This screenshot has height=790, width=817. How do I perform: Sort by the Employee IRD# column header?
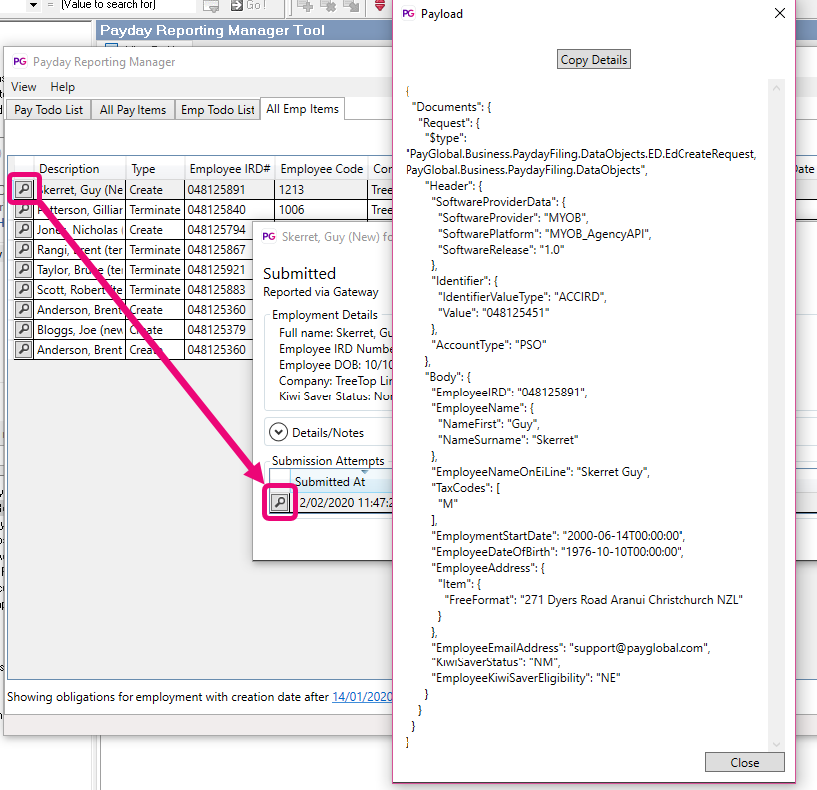click(229, 169)
